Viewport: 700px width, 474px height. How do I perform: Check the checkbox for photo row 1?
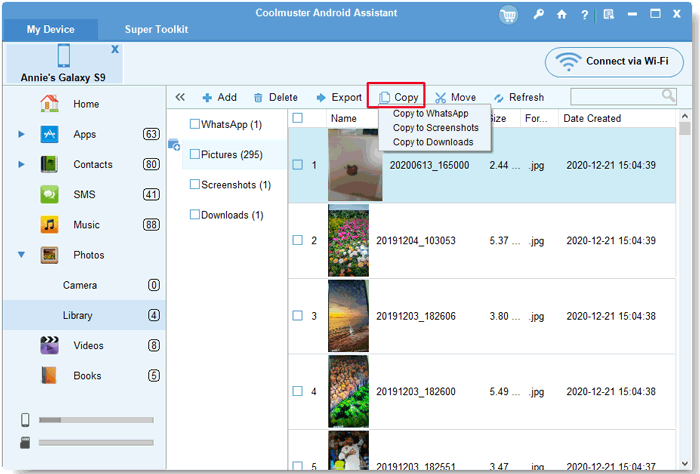click(x=297, y=165)
